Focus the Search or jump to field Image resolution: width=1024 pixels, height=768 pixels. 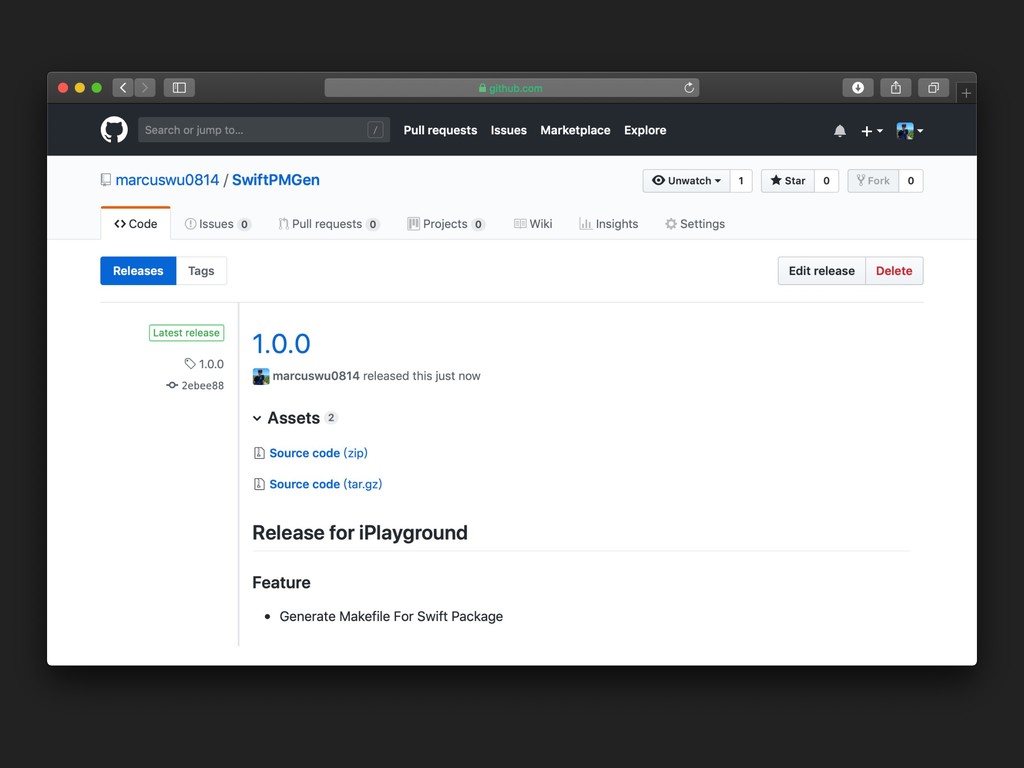point(264,130)
